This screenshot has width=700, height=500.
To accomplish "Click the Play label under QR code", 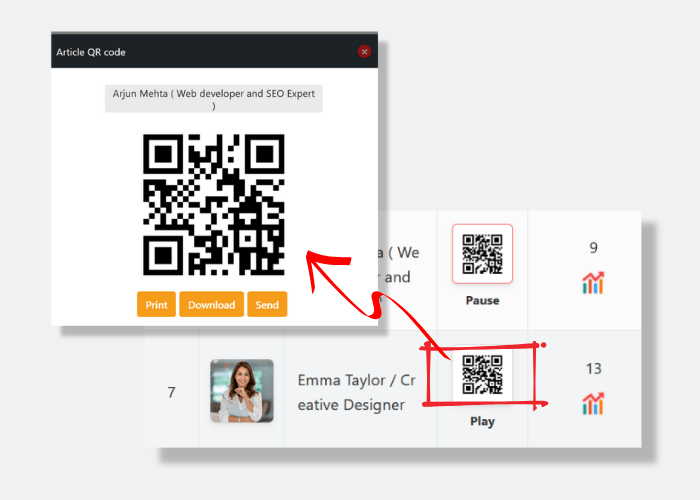I will [482, 421].
